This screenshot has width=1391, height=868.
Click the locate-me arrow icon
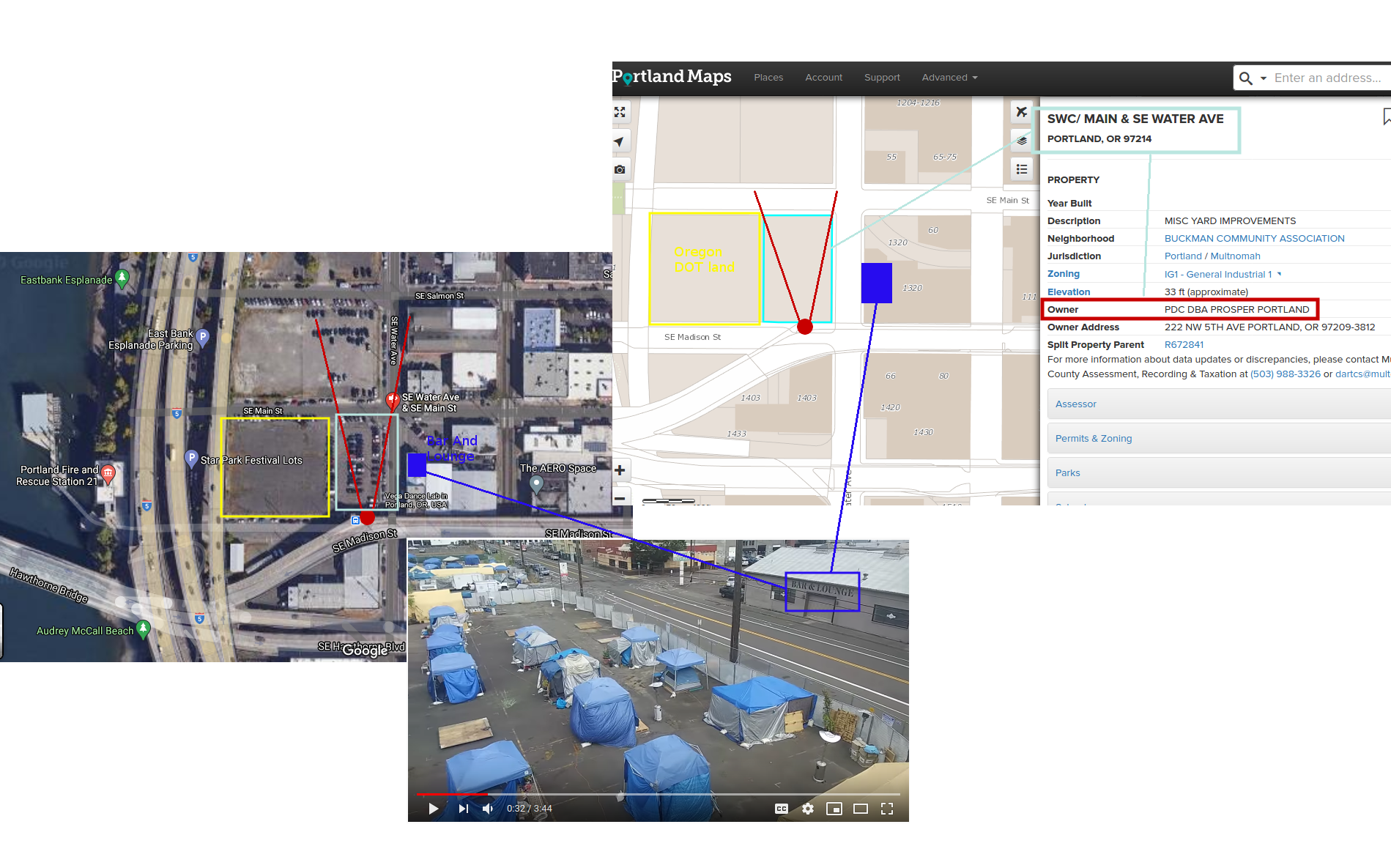coord(620,141)
